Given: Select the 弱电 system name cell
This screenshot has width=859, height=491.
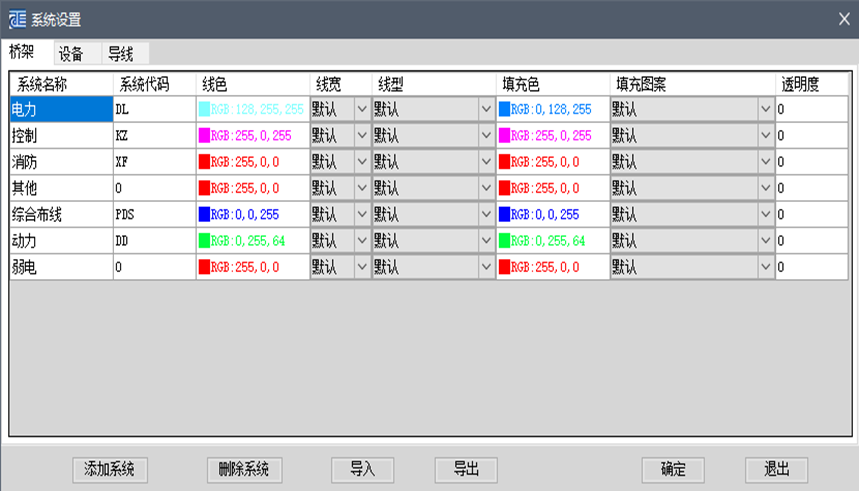Looking at the screenshot, I should (61, 267).
